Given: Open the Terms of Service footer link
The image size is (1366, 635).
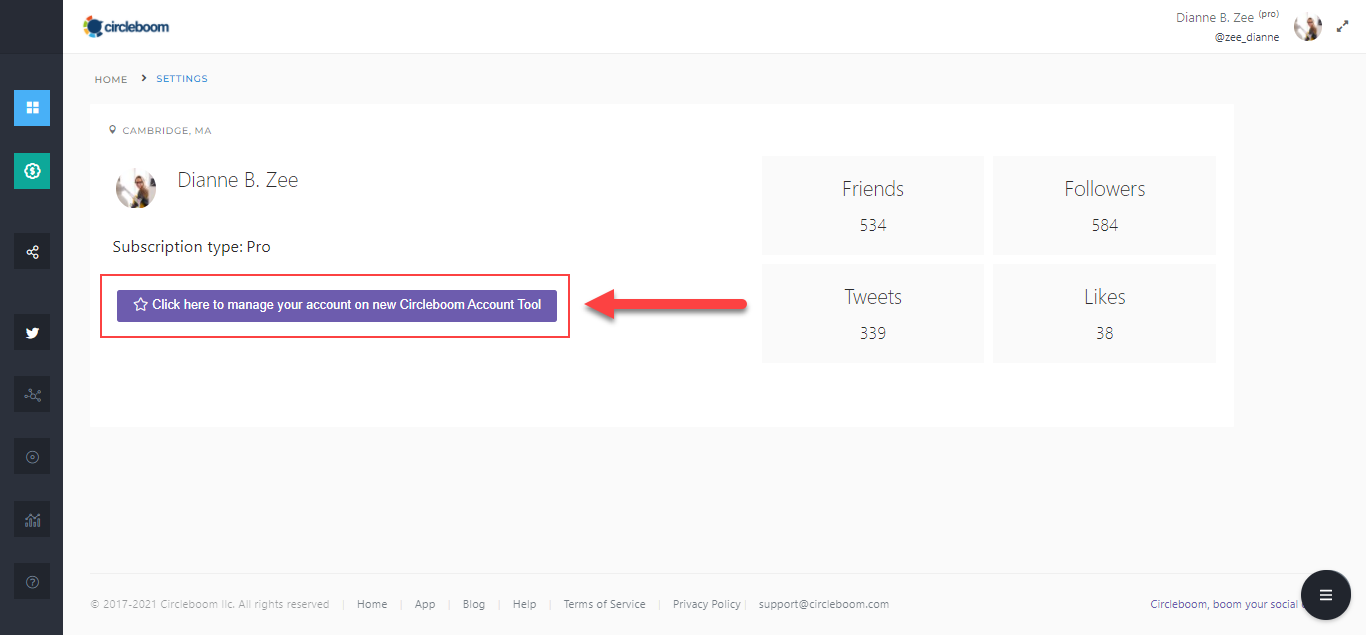Looking at the screenshot, I should click(604, 604).
